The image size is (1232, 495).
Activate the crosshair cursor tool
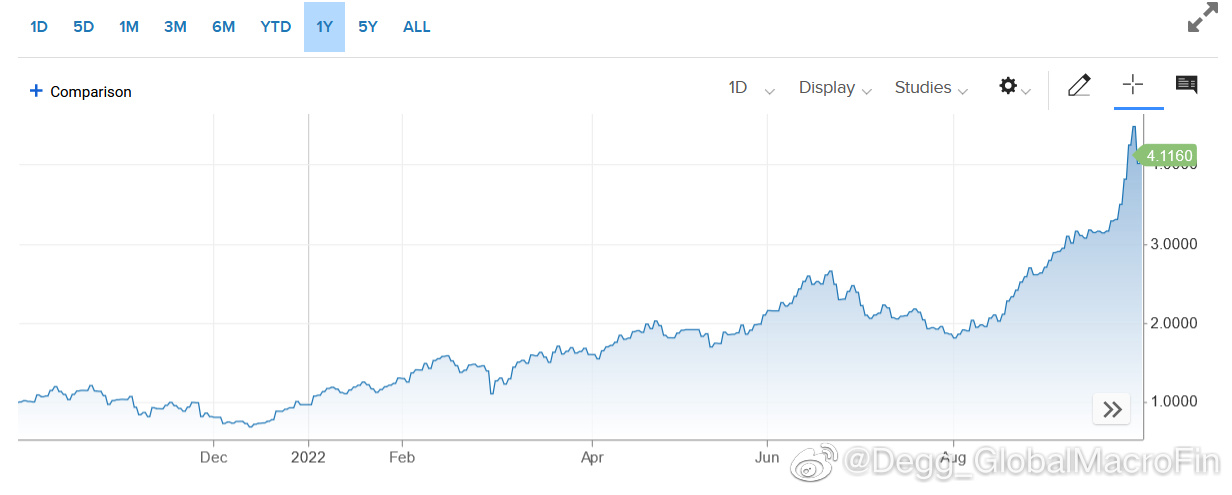coord(1132,85)
